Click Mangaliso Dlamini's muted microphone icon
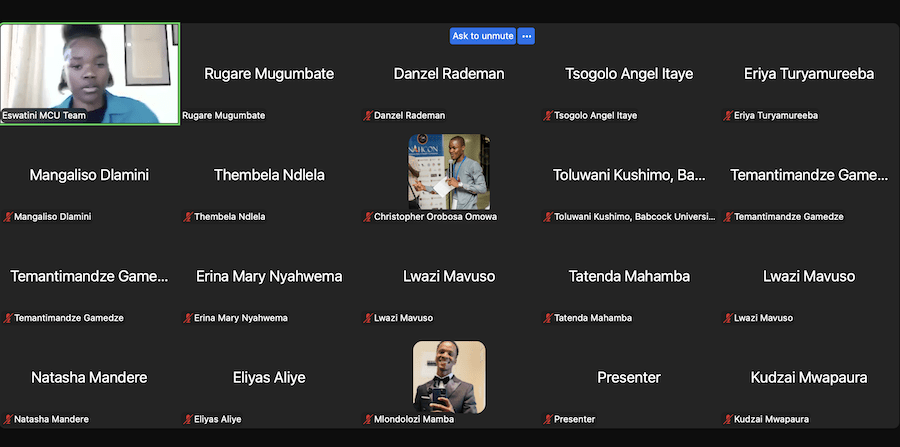The width and height of the screenshot is (900, 447). pyautogui.click(x=8, y=217)
